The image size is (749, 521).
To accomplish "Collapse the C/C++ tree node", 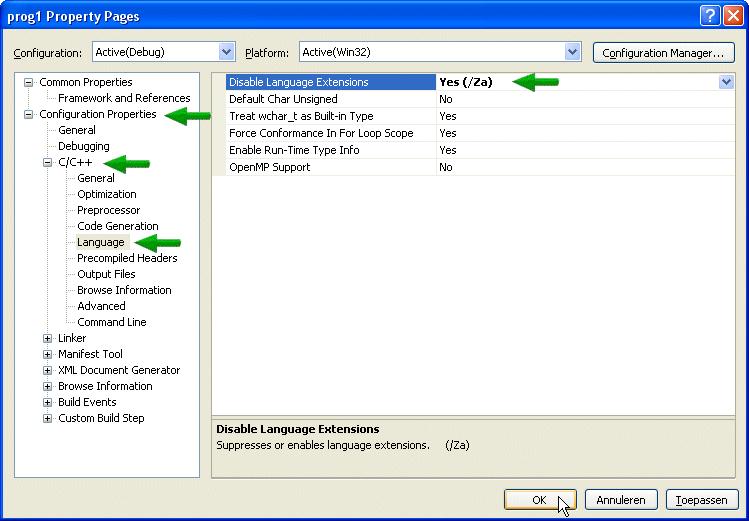I will pos(47,162).
